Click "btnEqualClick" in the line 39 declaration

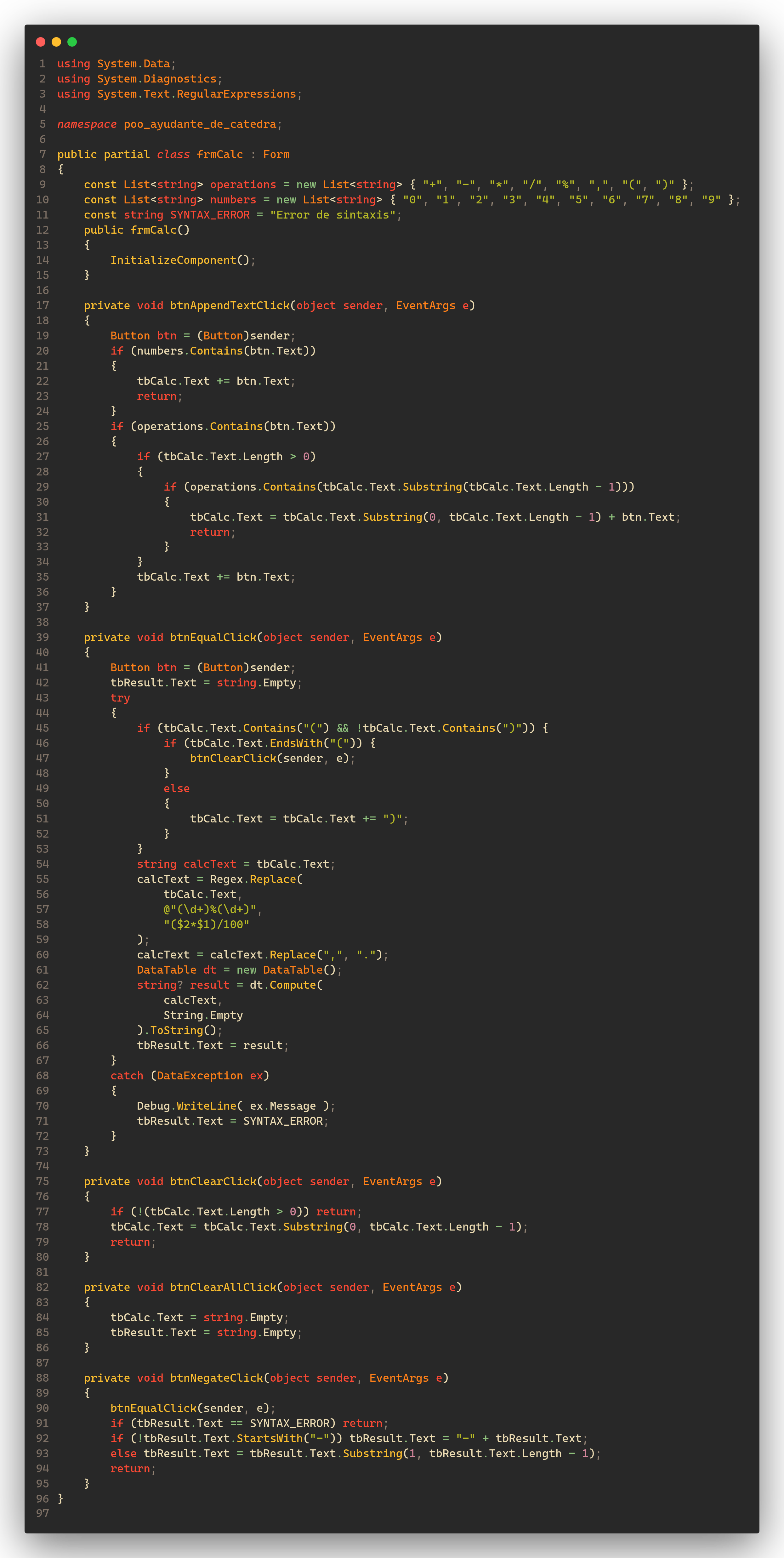point(213,638)
